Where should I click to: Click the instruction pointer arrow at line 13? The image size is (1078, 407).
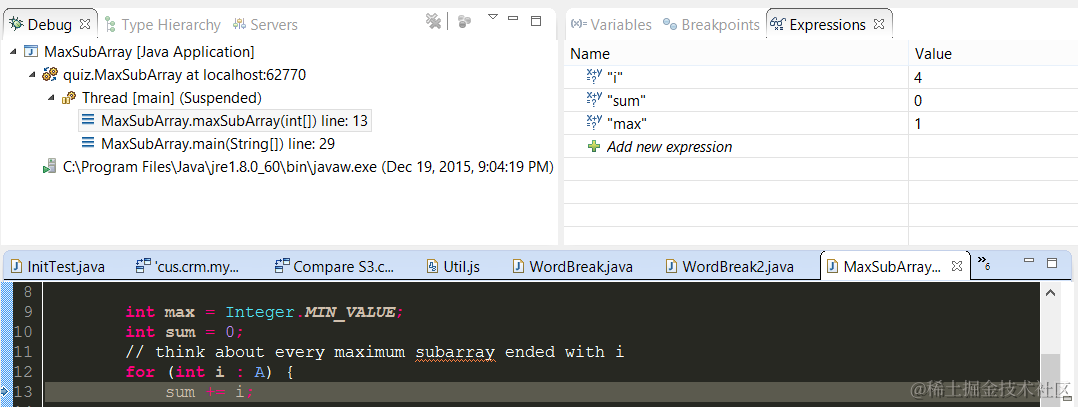[5, 391]
